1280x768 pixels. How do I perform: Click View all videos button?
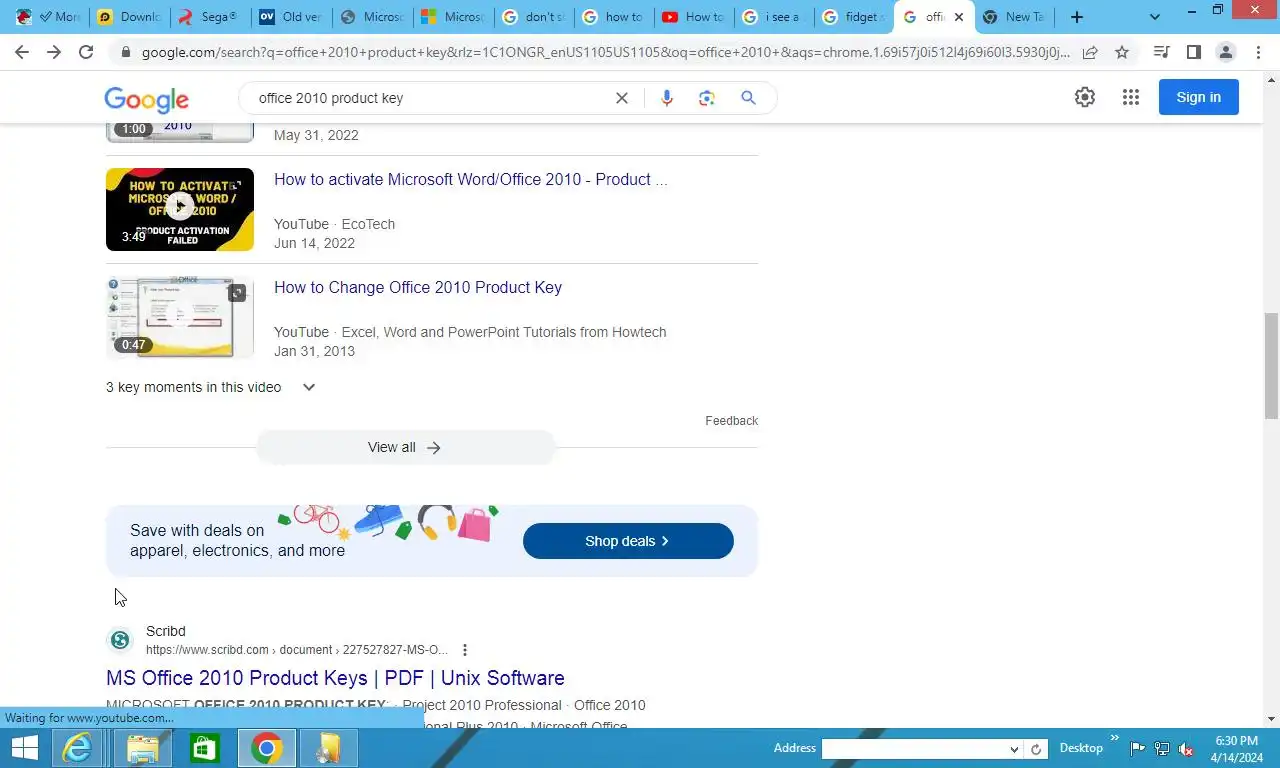[x=405, y=447]
